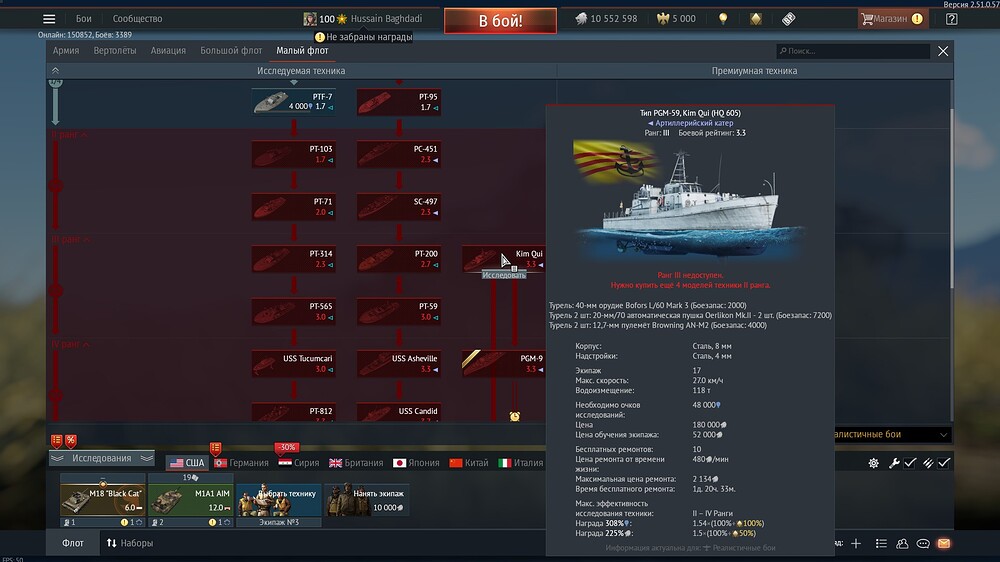Select the Германия nation tab
The width and height of the screenshot is (1000, 562).
242,462
